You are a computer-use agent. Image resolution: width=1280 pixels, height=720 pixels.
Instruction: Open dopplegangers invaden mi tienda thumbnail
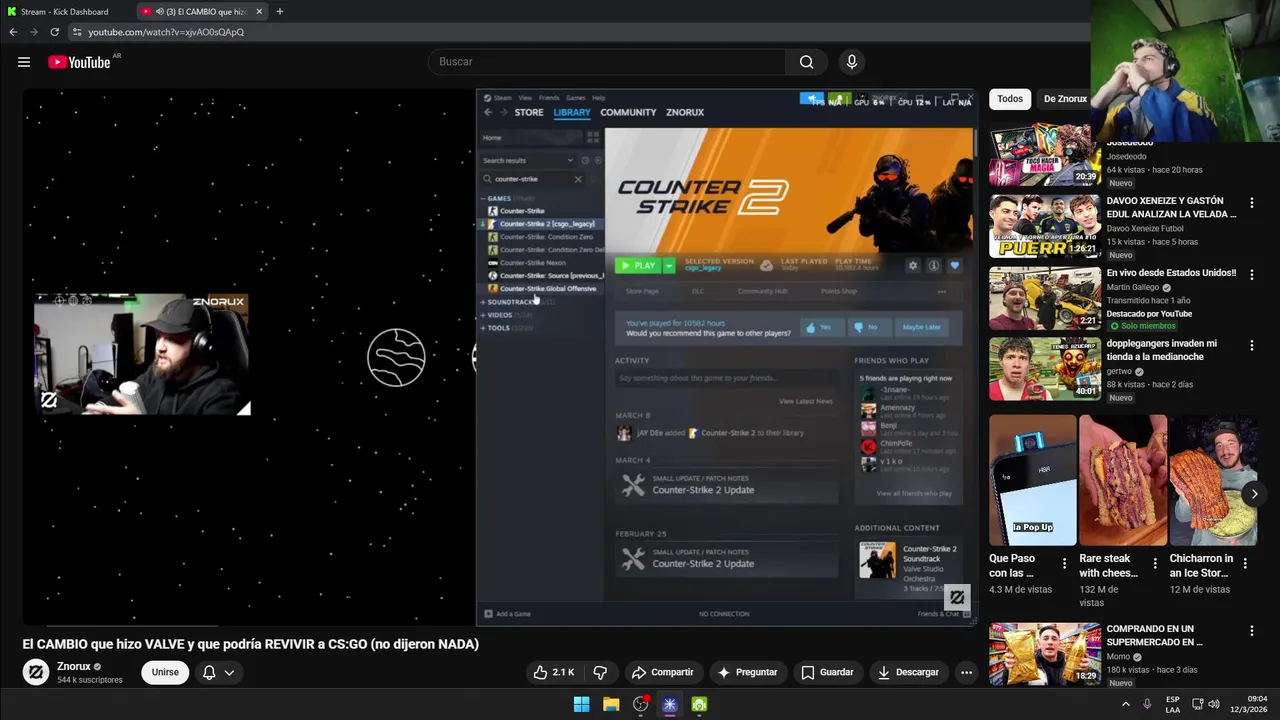[1045, 369]
